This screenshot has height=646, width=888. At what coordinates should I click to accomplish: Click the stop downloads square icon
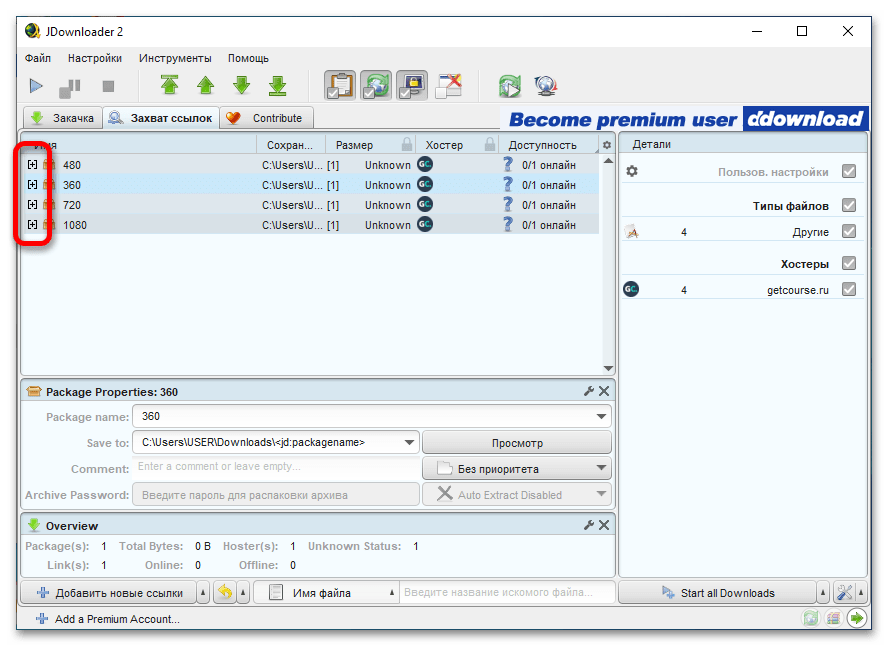(x=108, y=86)
